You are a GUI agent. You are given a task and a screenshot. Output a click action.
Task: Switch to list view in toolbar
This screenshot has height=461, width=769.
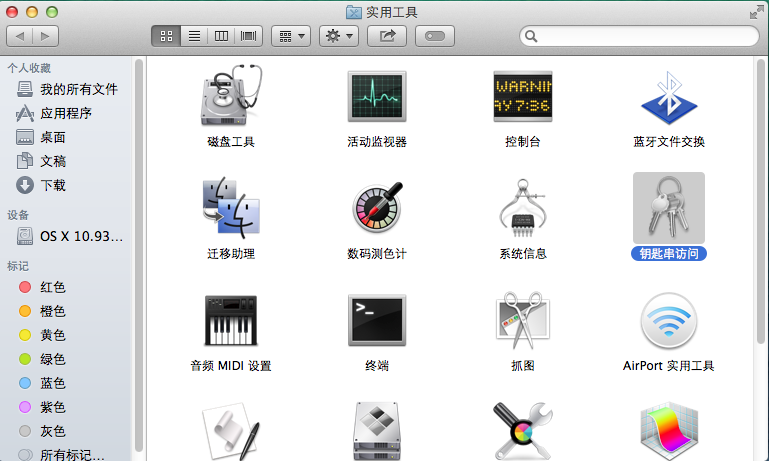pyautogui.click(x=194, y=36)
